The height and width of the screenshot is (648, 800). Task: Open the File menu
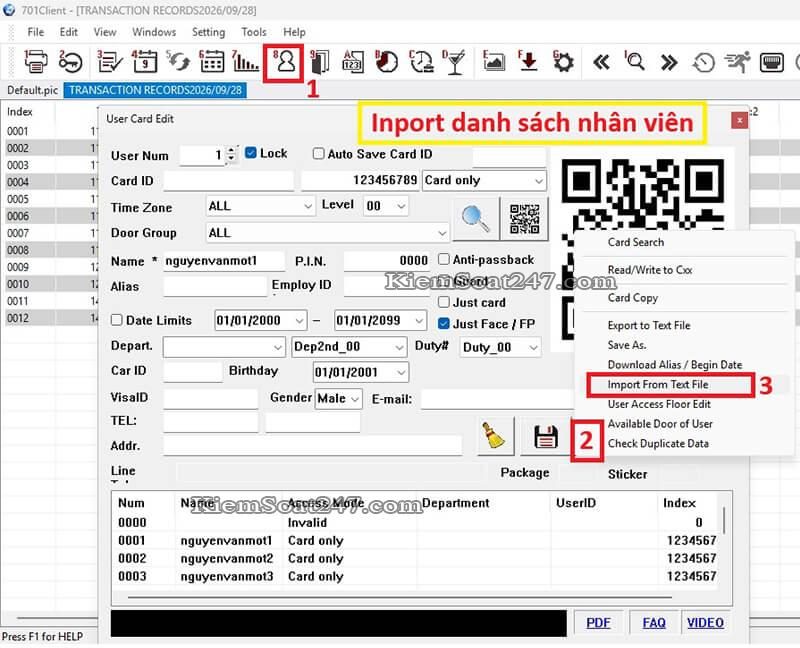click(x=35, y=32)
